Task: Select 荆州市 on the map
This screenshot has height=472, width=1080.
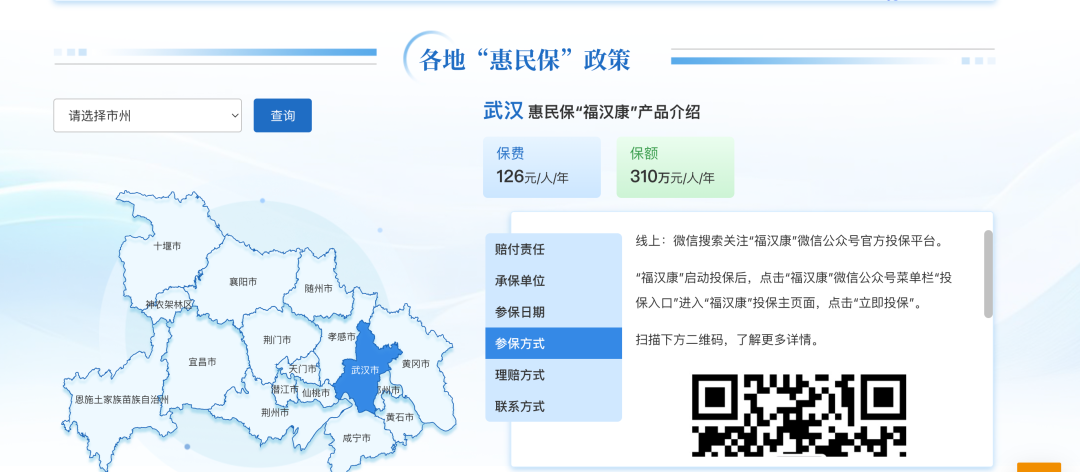Action: (x=275, y=413)
